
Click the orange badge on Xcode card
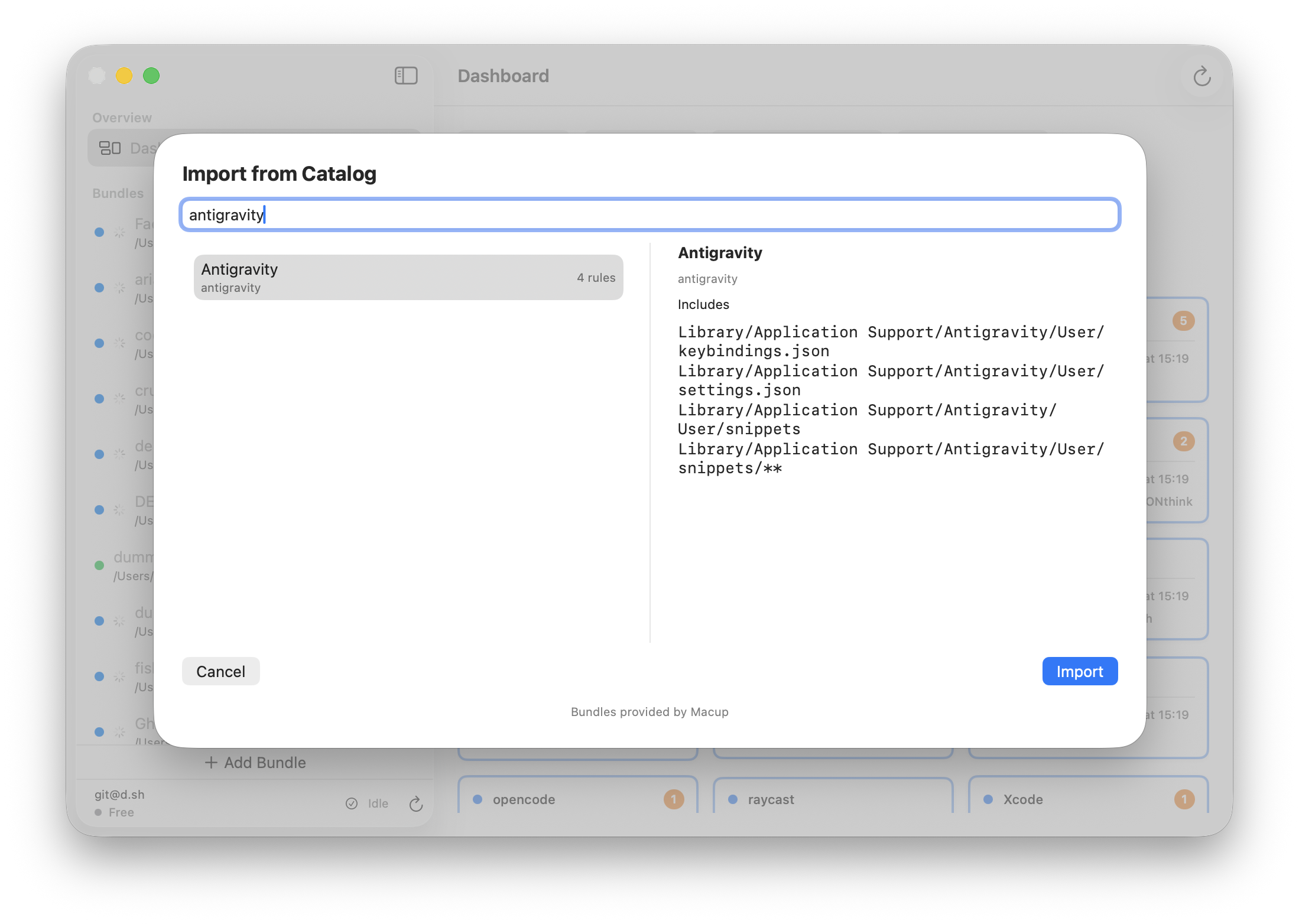click(1184, 799)
